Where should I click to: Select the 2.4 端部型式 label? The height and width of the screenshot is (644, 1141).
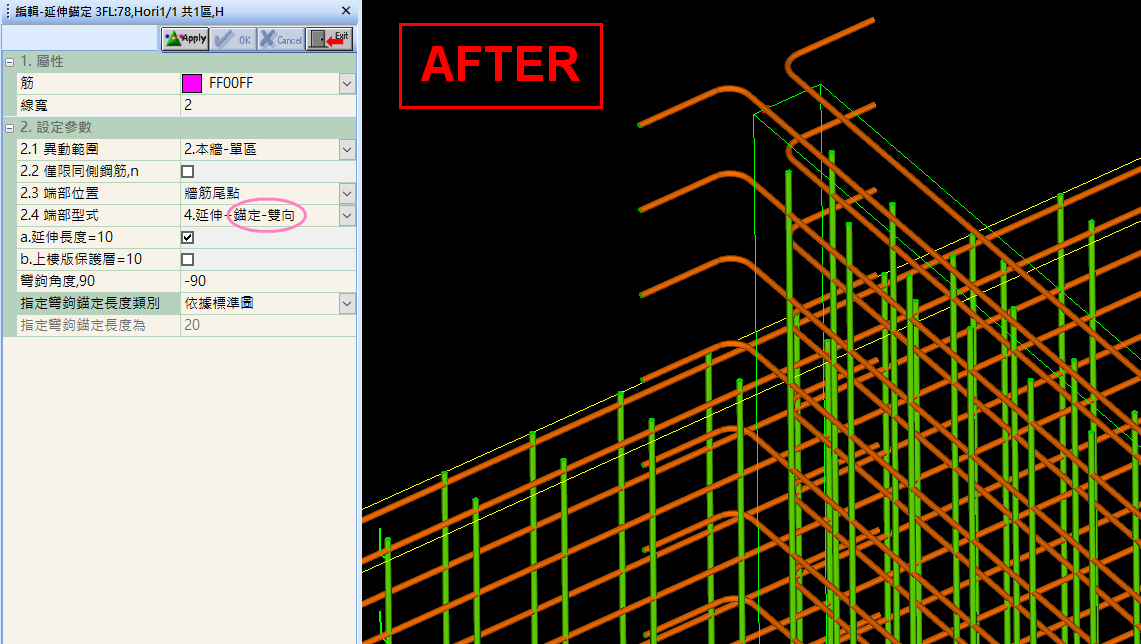59,215
